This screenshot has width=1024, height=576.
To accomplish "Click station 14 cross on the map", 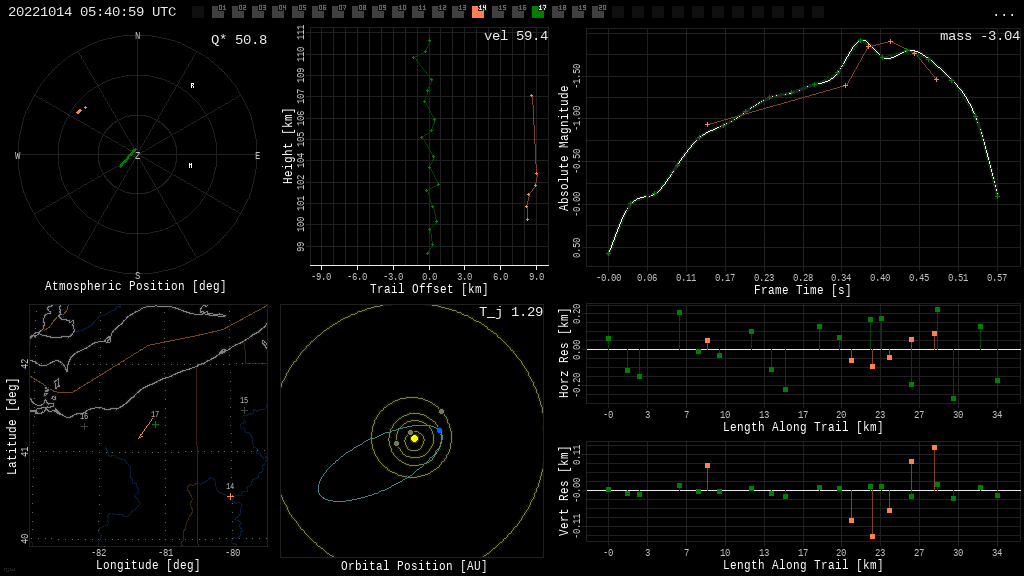I will pos(231,497).
